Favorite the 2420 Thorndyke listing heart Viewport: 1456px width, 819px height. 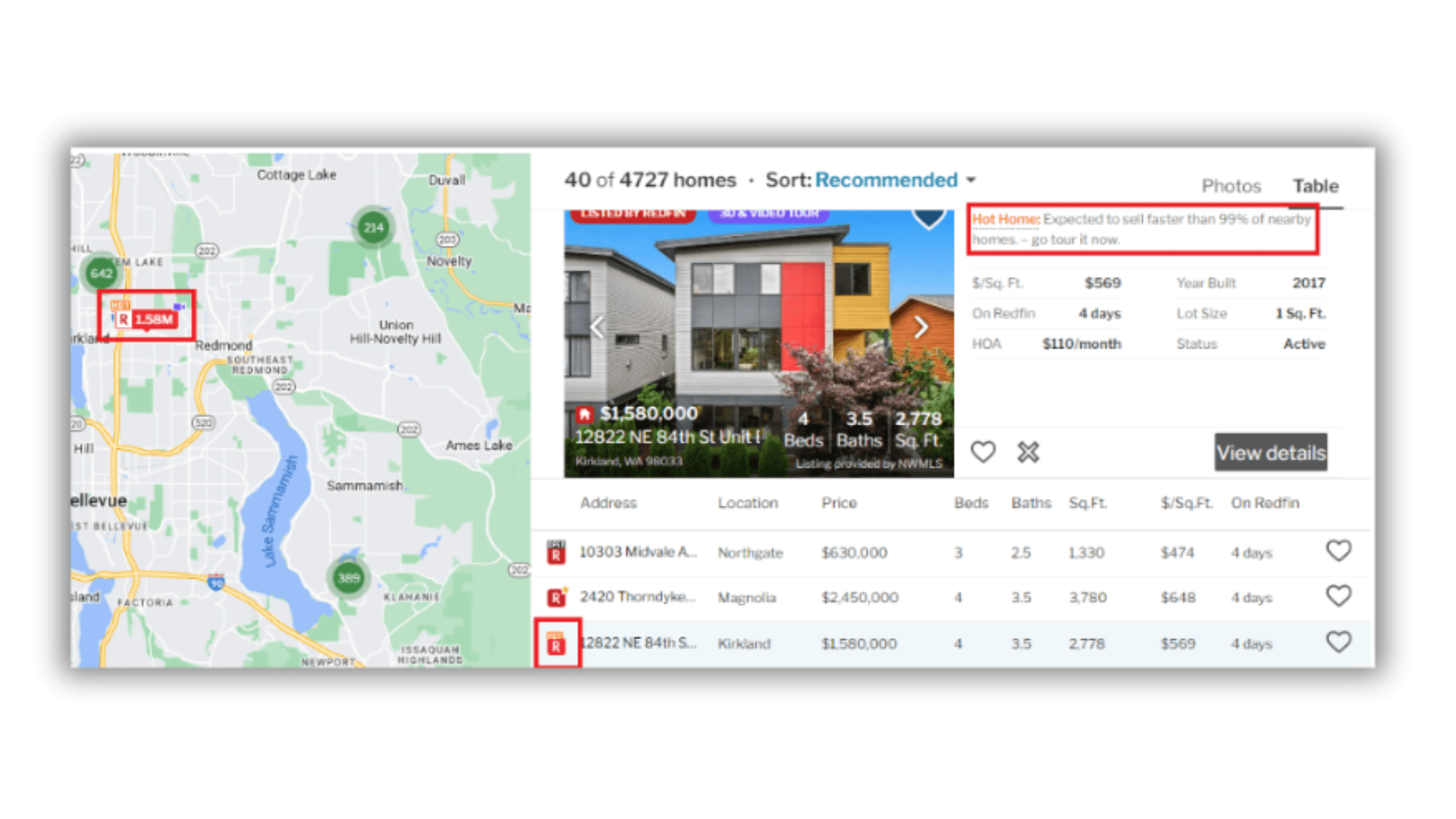(x=1338, y=596)
